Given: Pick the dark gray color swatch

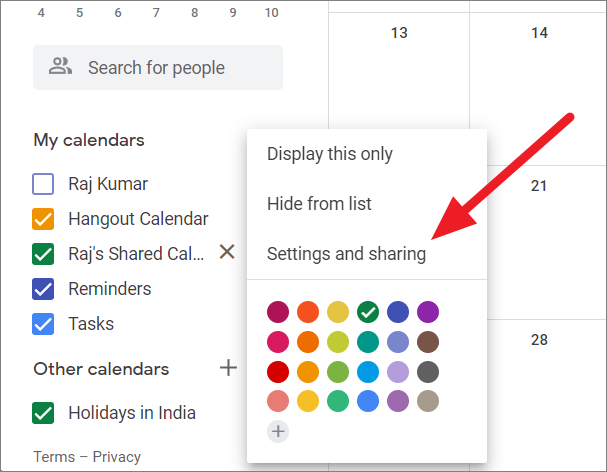Looking at the screenshot, I should click(428, 372).
